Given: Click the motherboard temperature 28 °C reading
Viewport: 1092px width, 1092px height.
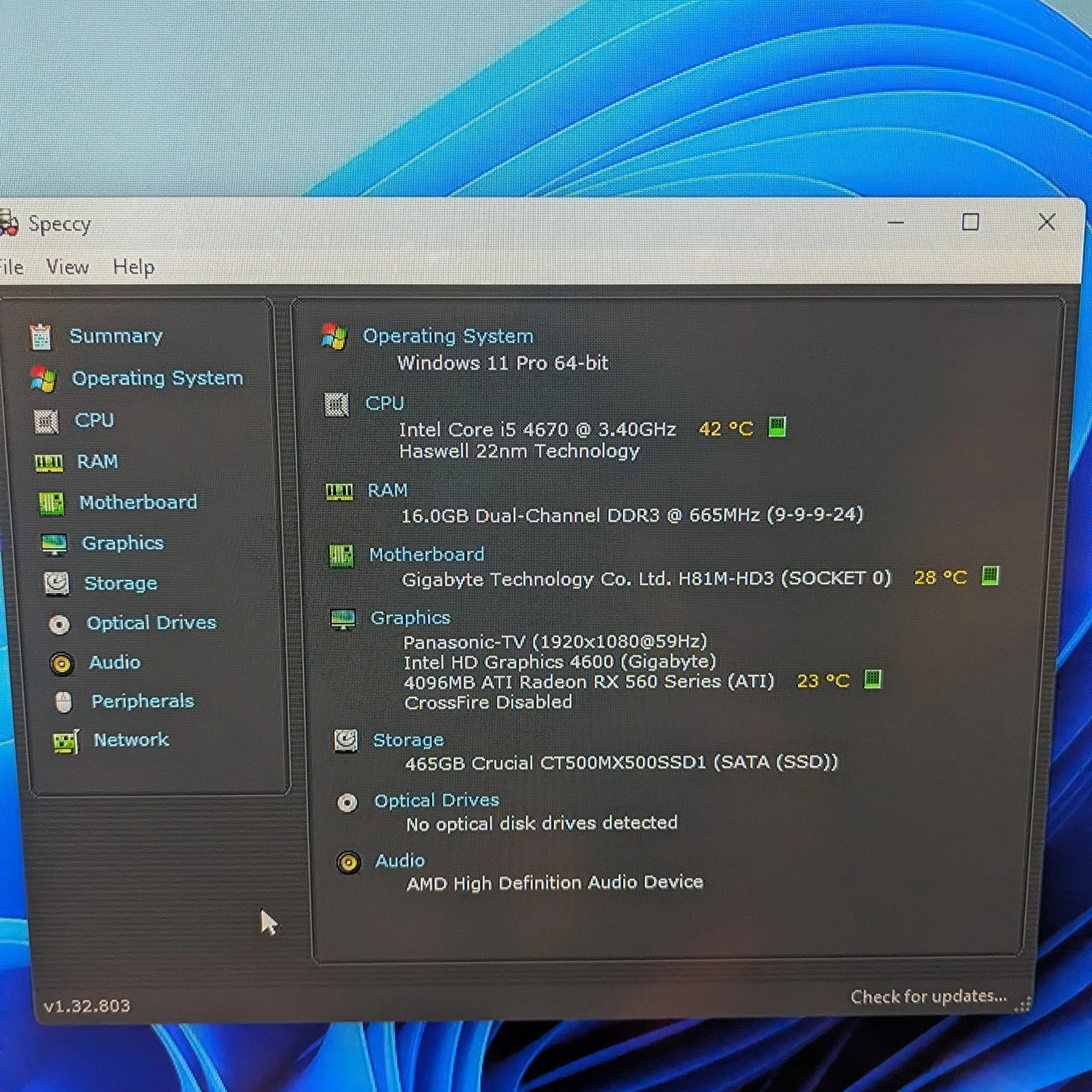Looking at the screenshot, I should pyautogui.click(x=941, y=577).
